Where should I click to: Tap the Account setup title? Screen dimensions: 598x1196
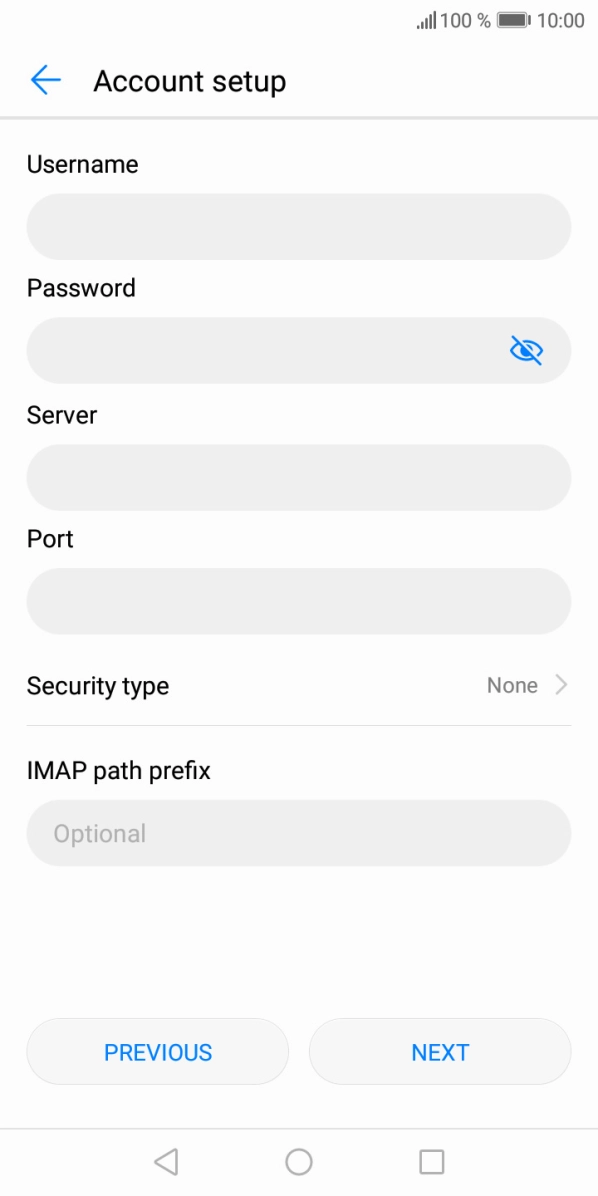click(189, 81)
